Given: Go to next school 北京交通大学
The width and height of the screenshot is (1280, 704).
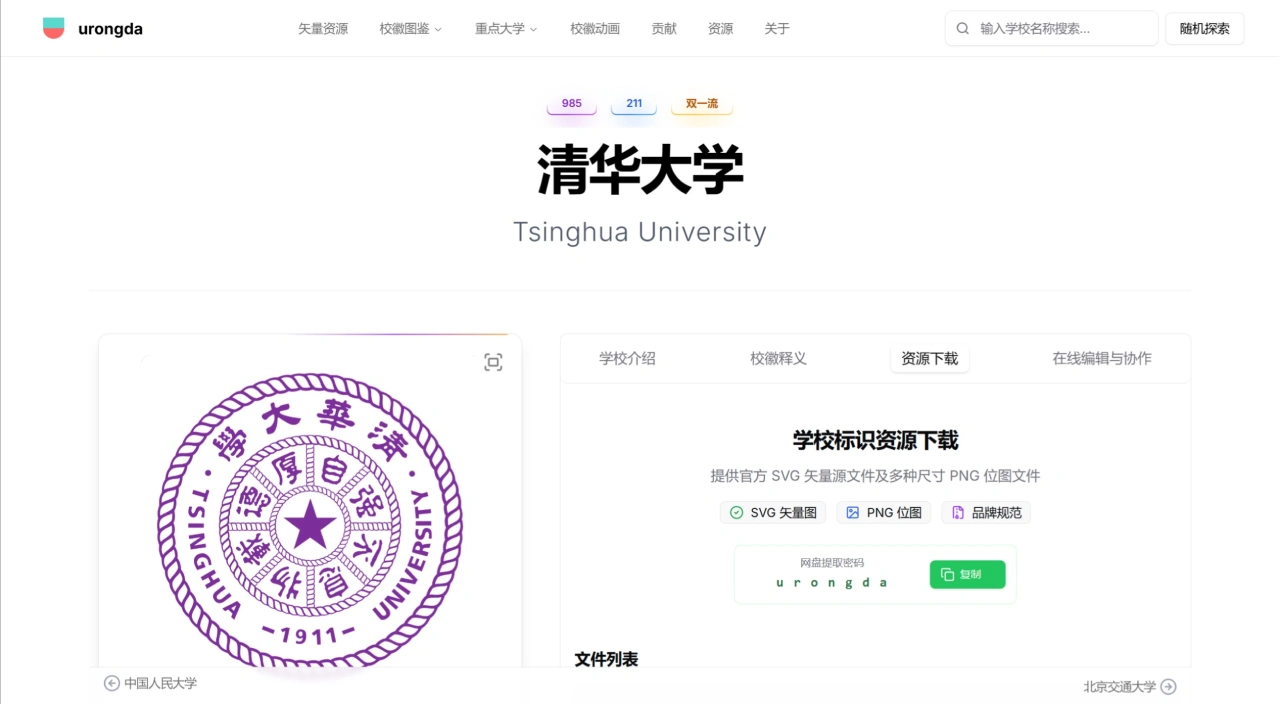Looking at the screenshot, I should pos(1130,686).
